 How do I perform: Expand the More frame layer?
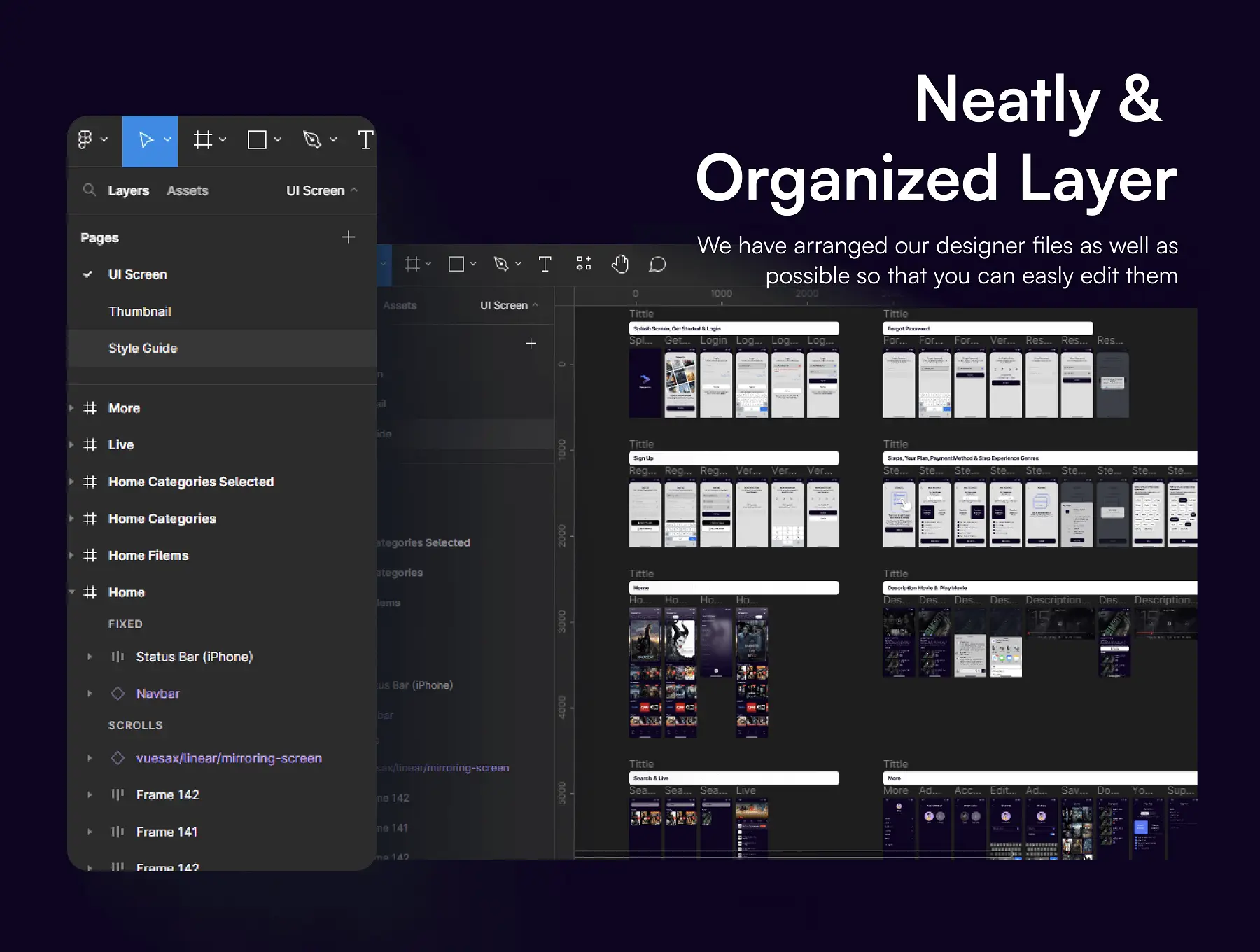(71, 408)
